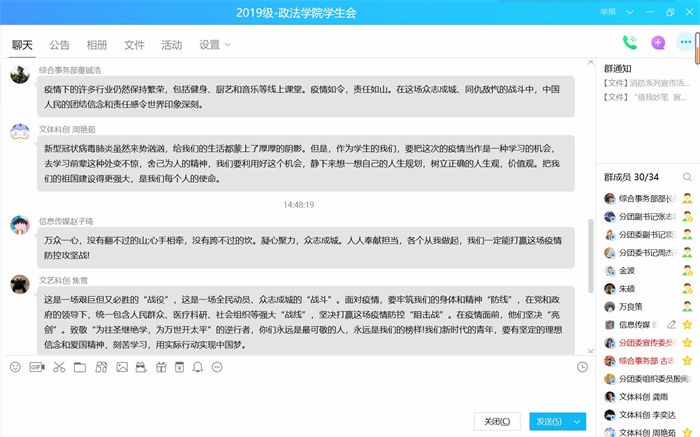Expand the 设置 dropdown tab
This screenshot has width=700, height=437.
point(214,45)
